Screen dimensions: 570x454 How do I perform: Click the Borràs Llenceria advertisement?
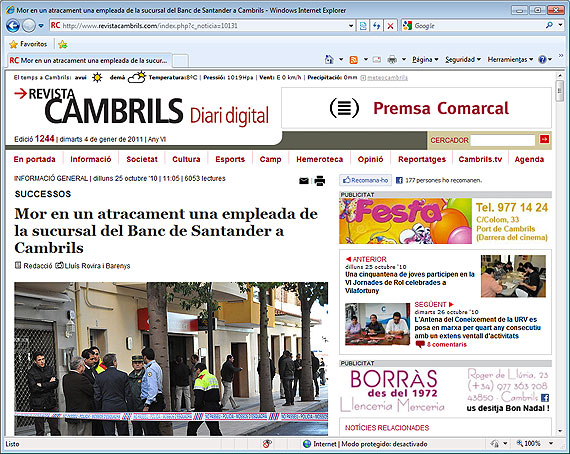(445, 391)
